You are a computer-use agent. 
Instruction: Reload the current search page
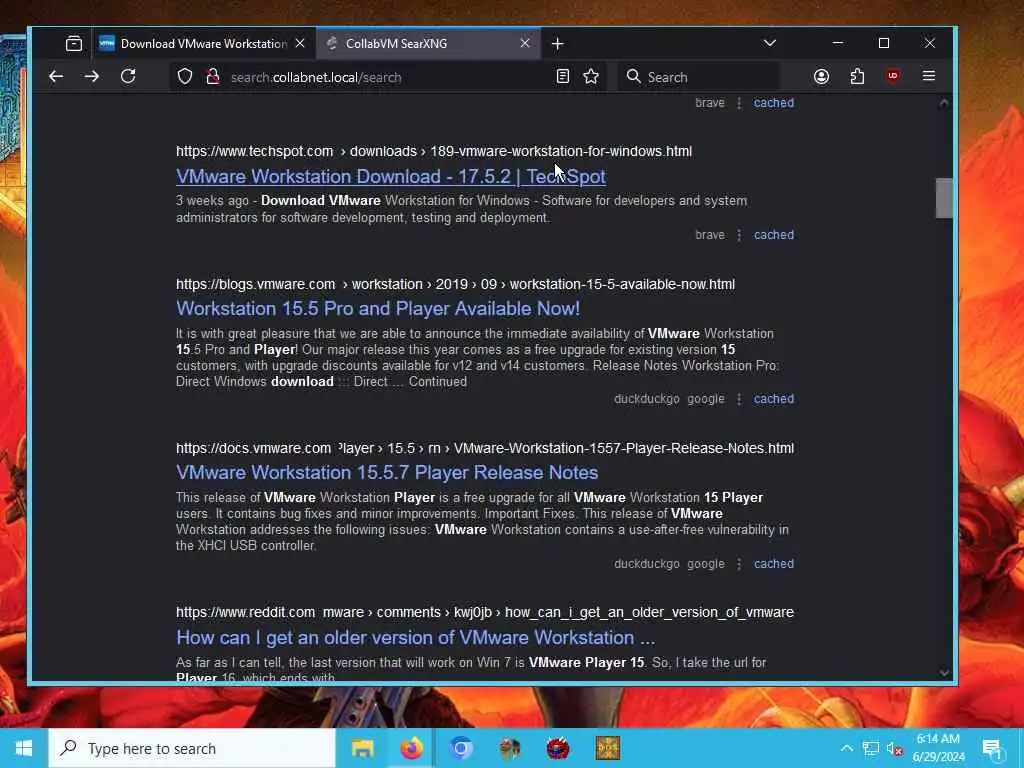pyautogui.click(x=128, y=76)
